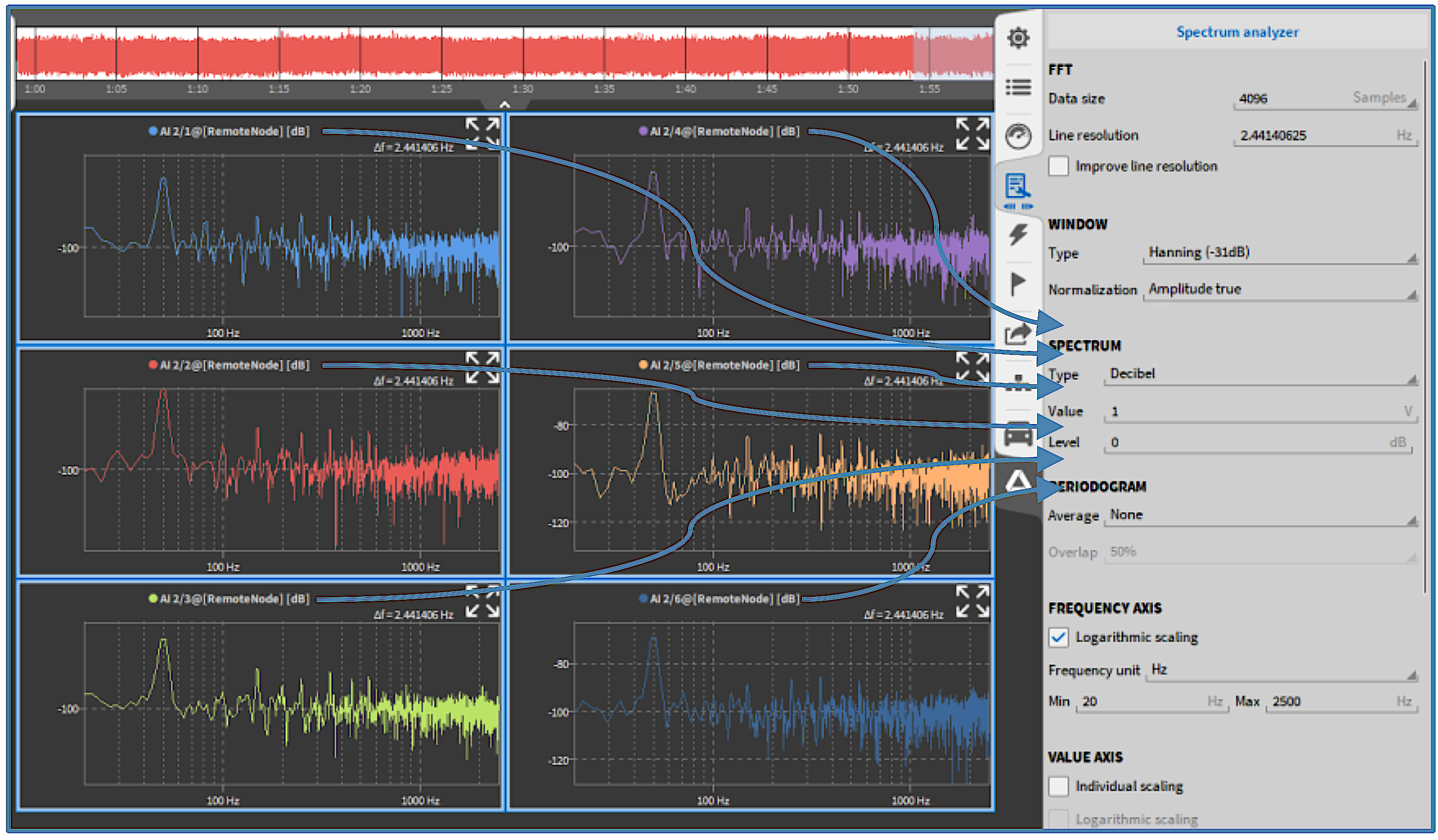Open the gauge instruments sidebar icon
The image size is (1438, 840).
1017,136
